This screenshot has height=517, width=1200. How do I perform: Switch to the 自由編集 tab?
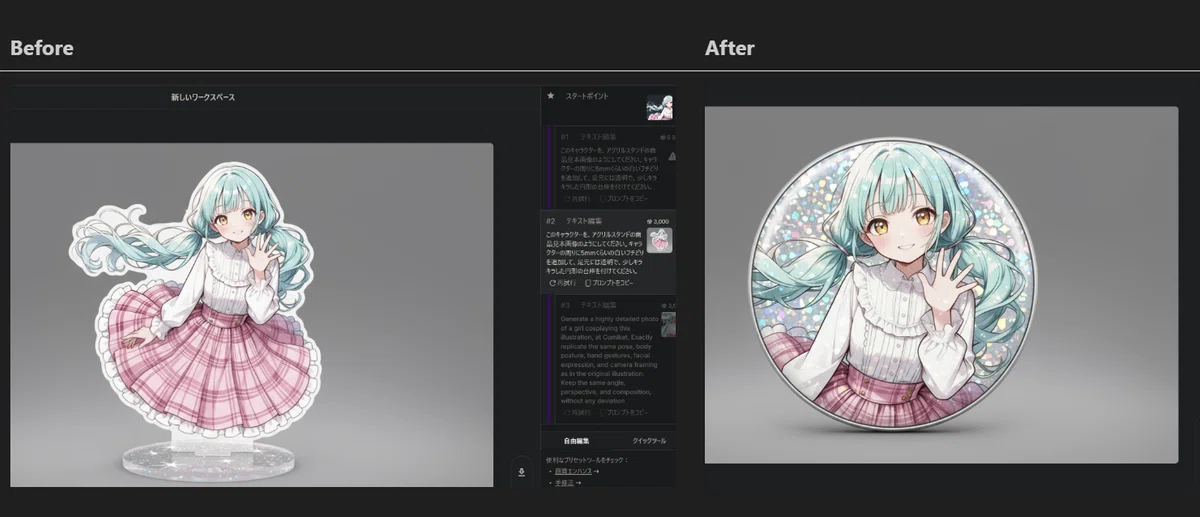(x=576, y=440)
